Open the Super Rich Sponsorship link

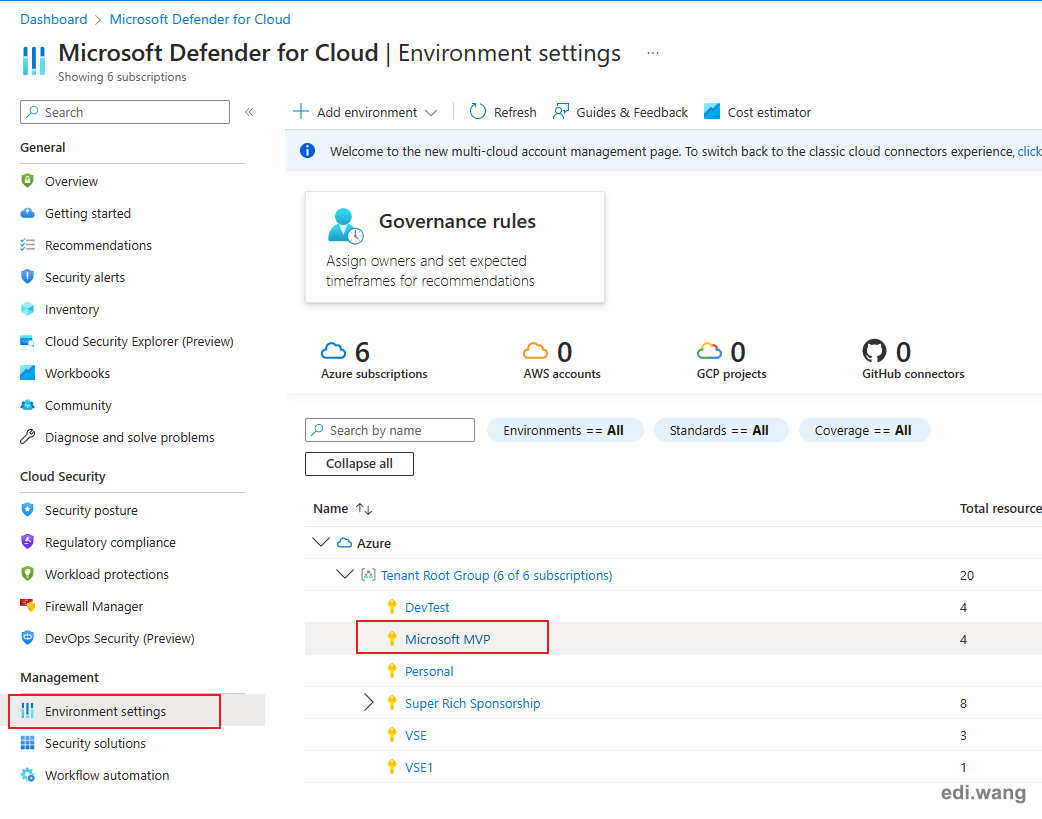[x=472, y=703]
